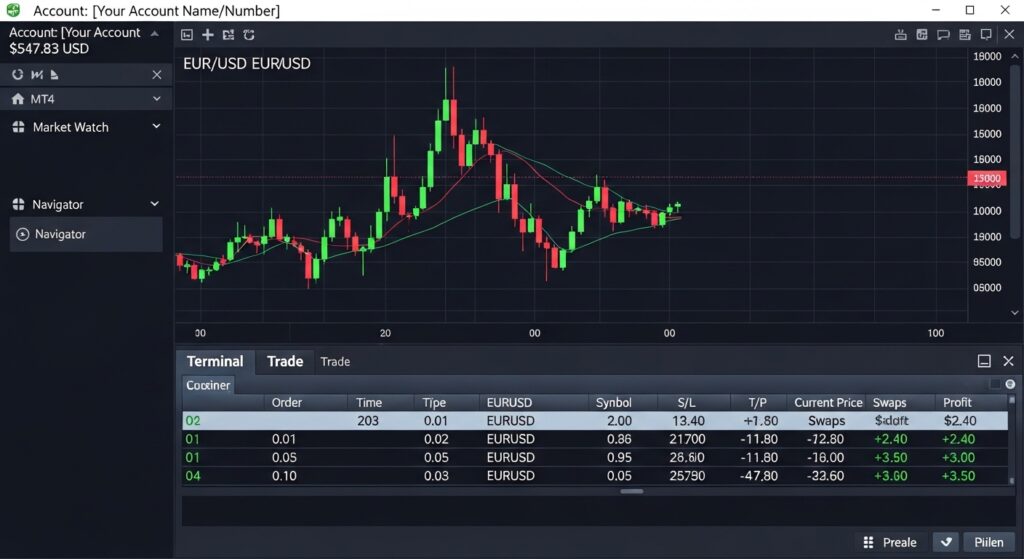Sort by the Order column header
This screenshot has height=559, width=1024.
287,402
